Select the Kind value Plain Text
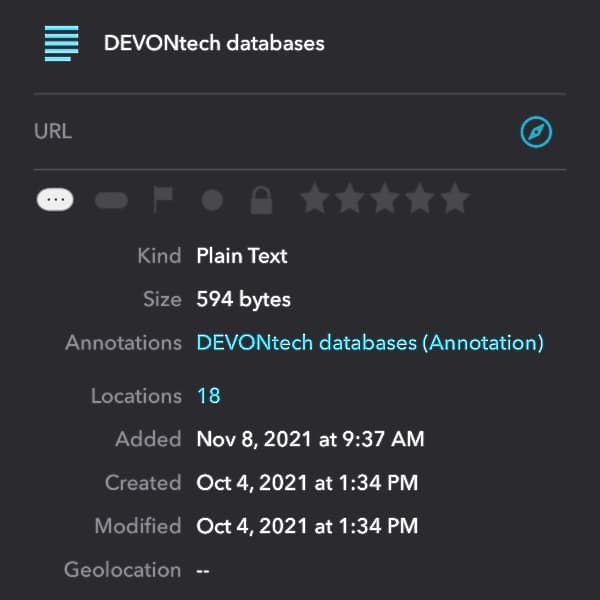The height and width of the screenshot is (600, 600). (242, 256)
